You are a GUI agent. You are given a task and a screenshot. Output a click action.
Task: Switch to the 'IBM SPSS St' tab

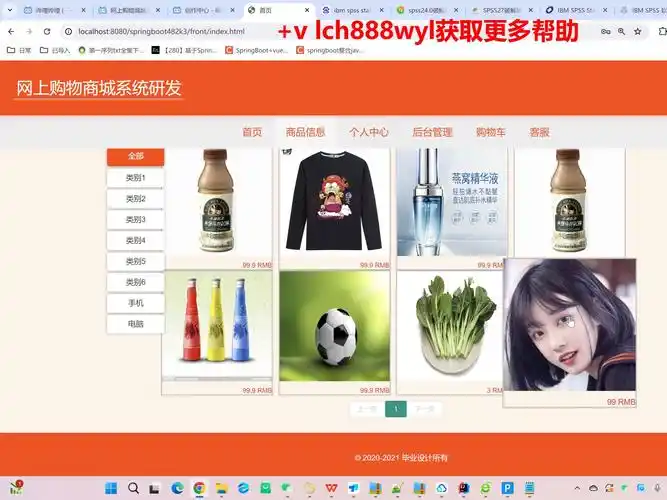(575, 10)
